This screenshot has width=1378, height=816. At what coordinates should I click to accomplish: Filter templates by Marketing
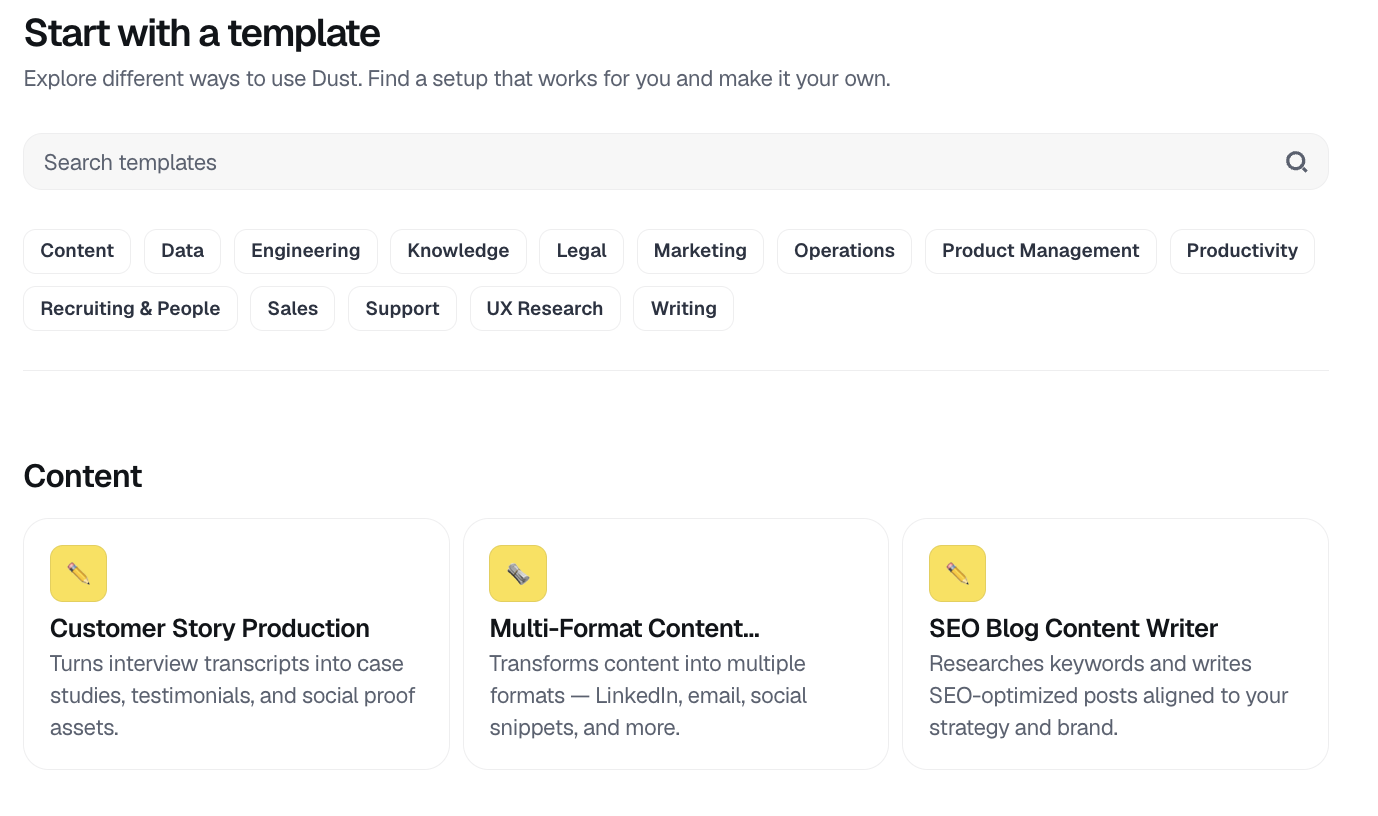[700, 251]
